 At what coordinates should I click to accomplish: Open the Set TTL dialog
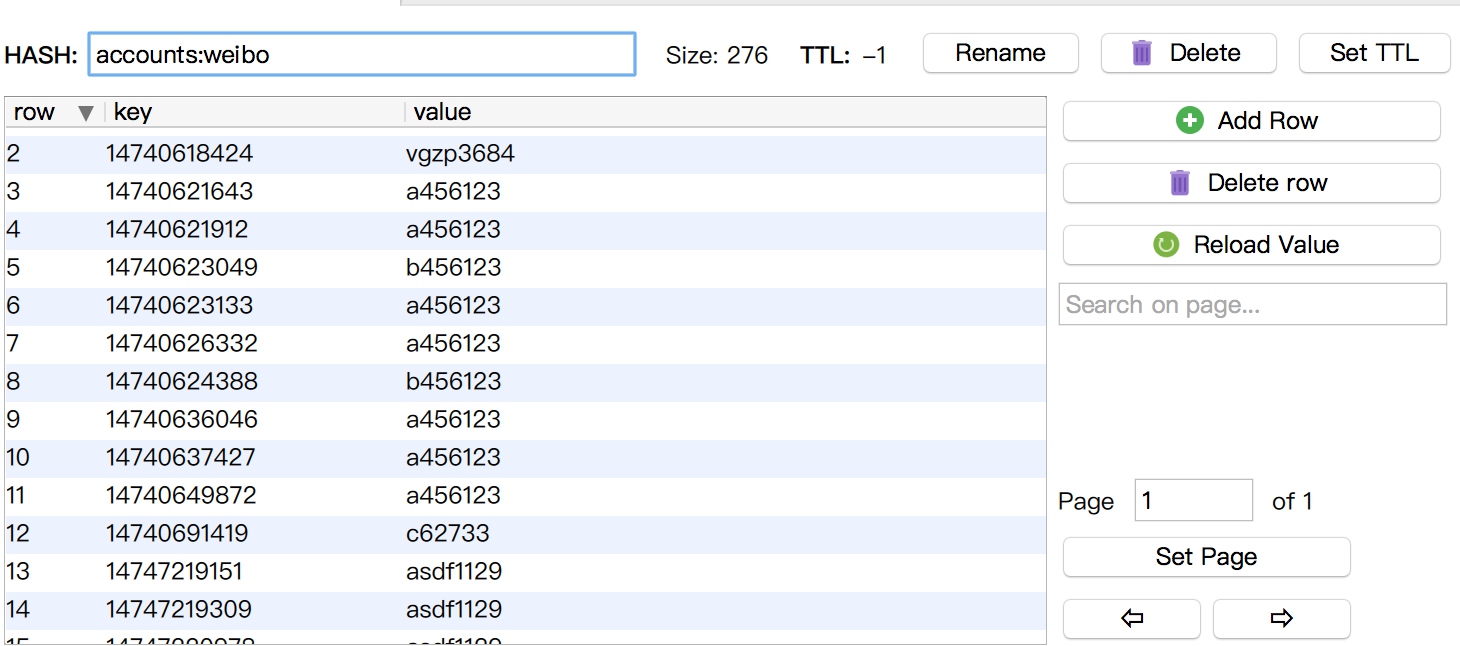point(1374,53)
